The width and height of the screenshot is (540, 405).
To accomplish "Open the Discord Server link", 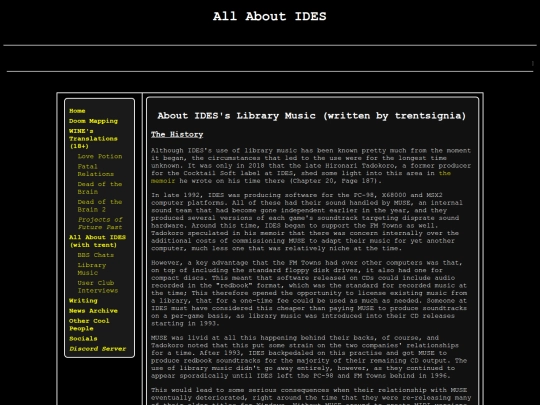I will [x=97, y=349].
